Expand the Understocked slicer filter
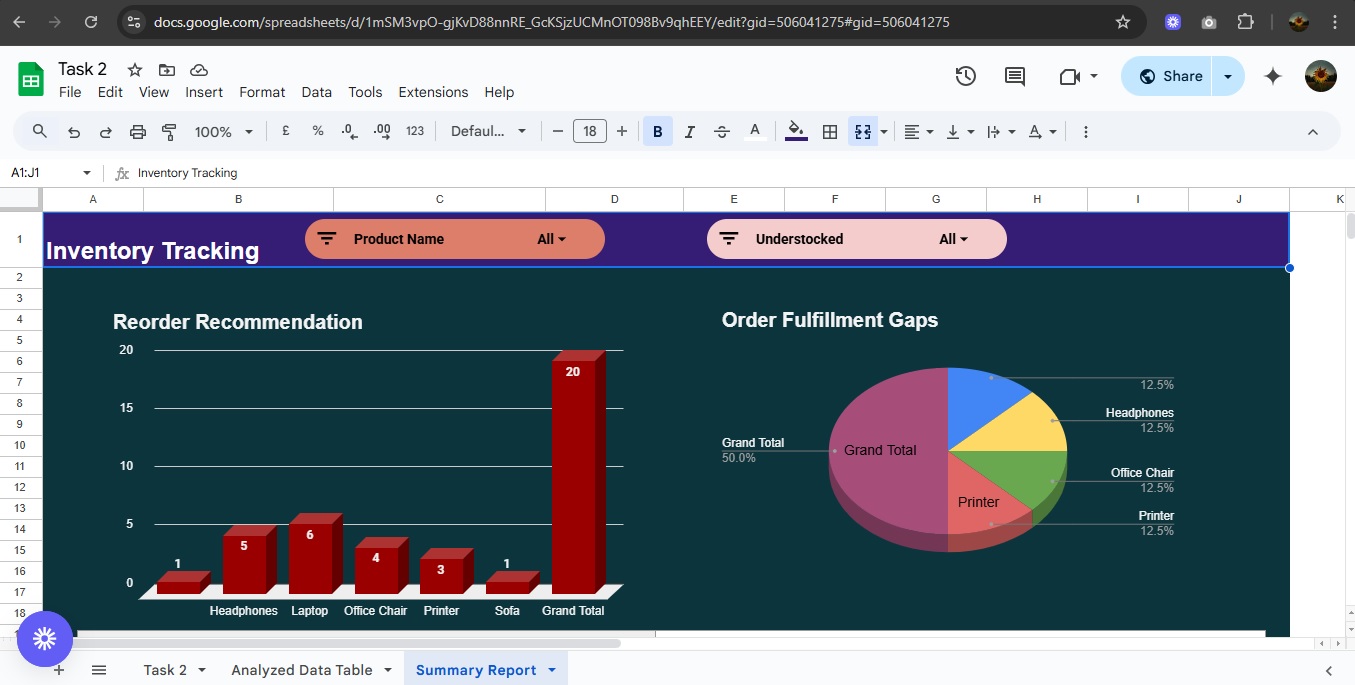The width and height of the screenshot is (1355, 685). pos(953,239)
